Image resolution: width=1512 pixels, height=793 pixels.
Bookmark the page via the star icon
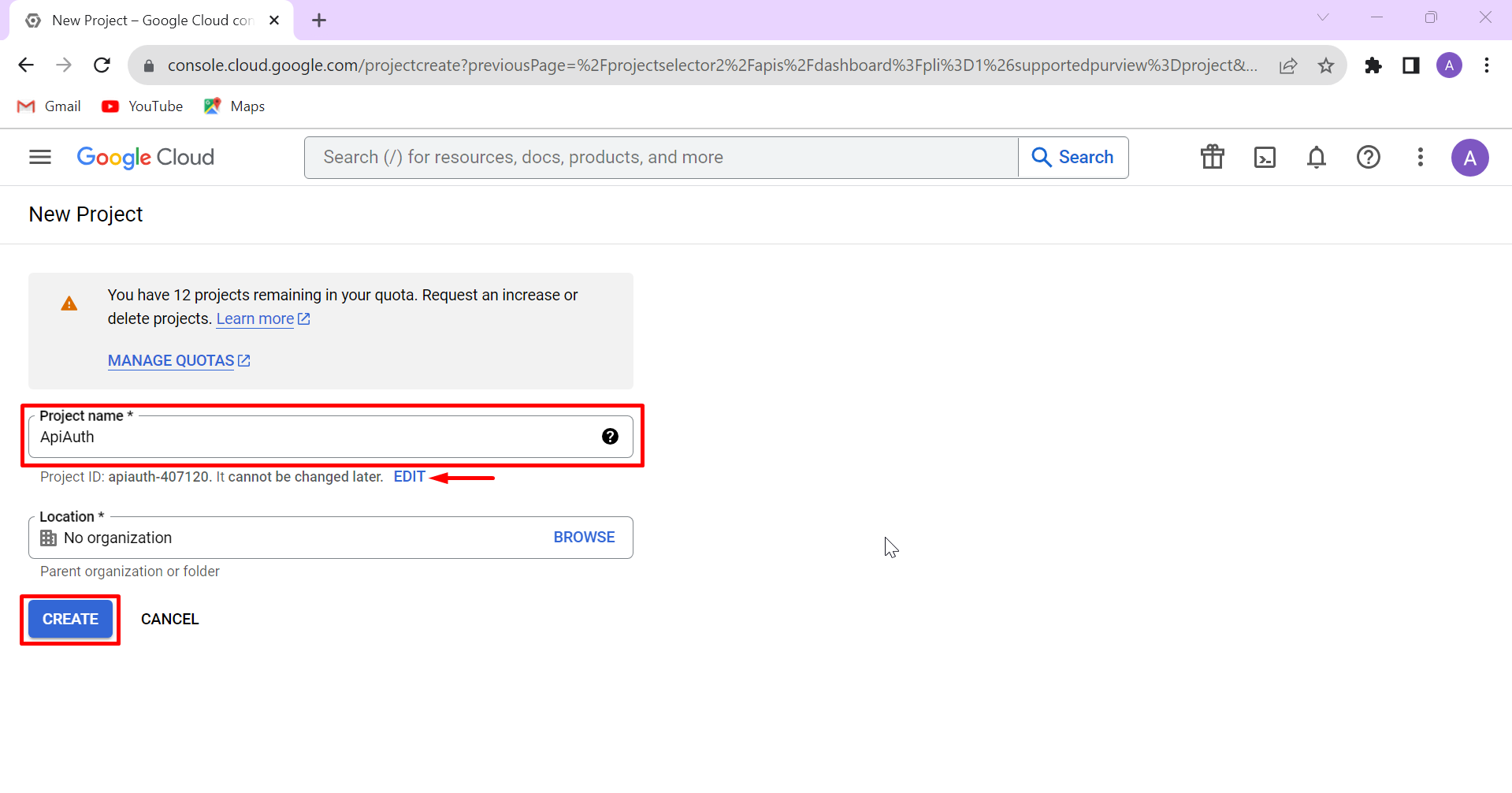[x=1327, y=65]
